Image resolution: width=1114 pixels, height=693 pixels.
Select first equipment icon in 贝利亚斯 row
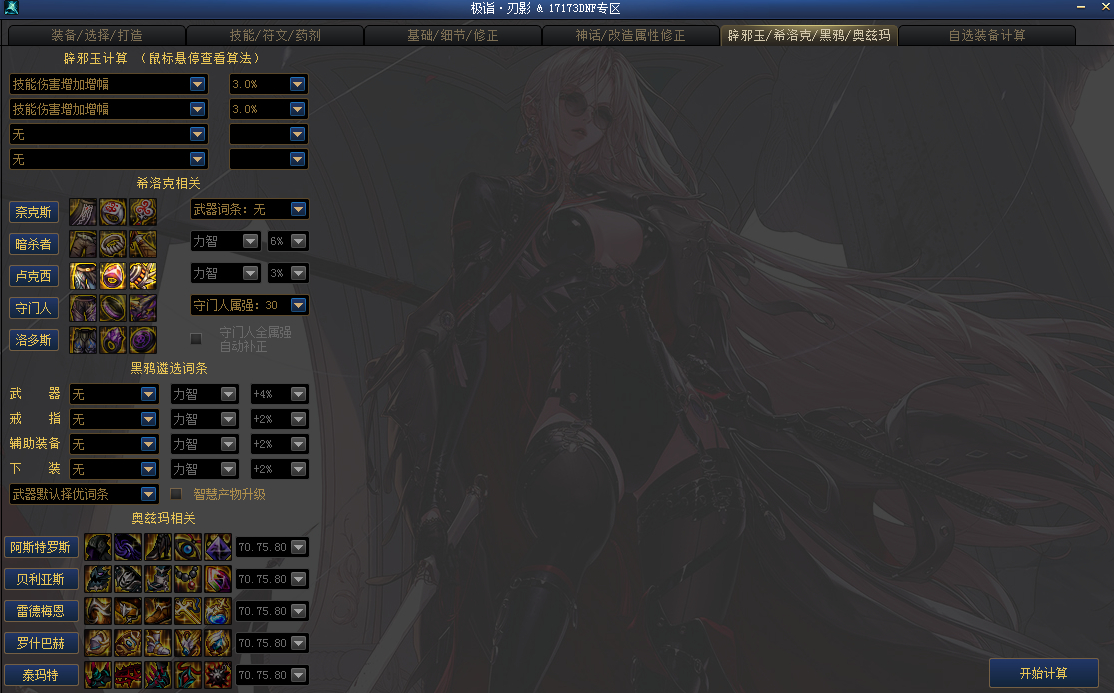pos(98,579)
